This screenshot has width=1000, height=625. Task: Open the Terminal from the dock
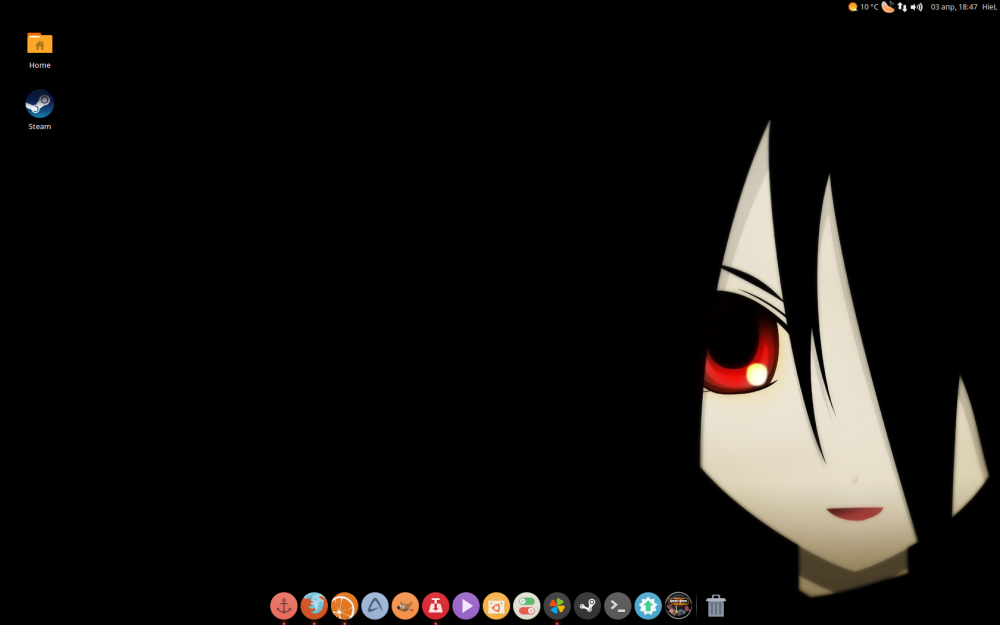(617, 606)
